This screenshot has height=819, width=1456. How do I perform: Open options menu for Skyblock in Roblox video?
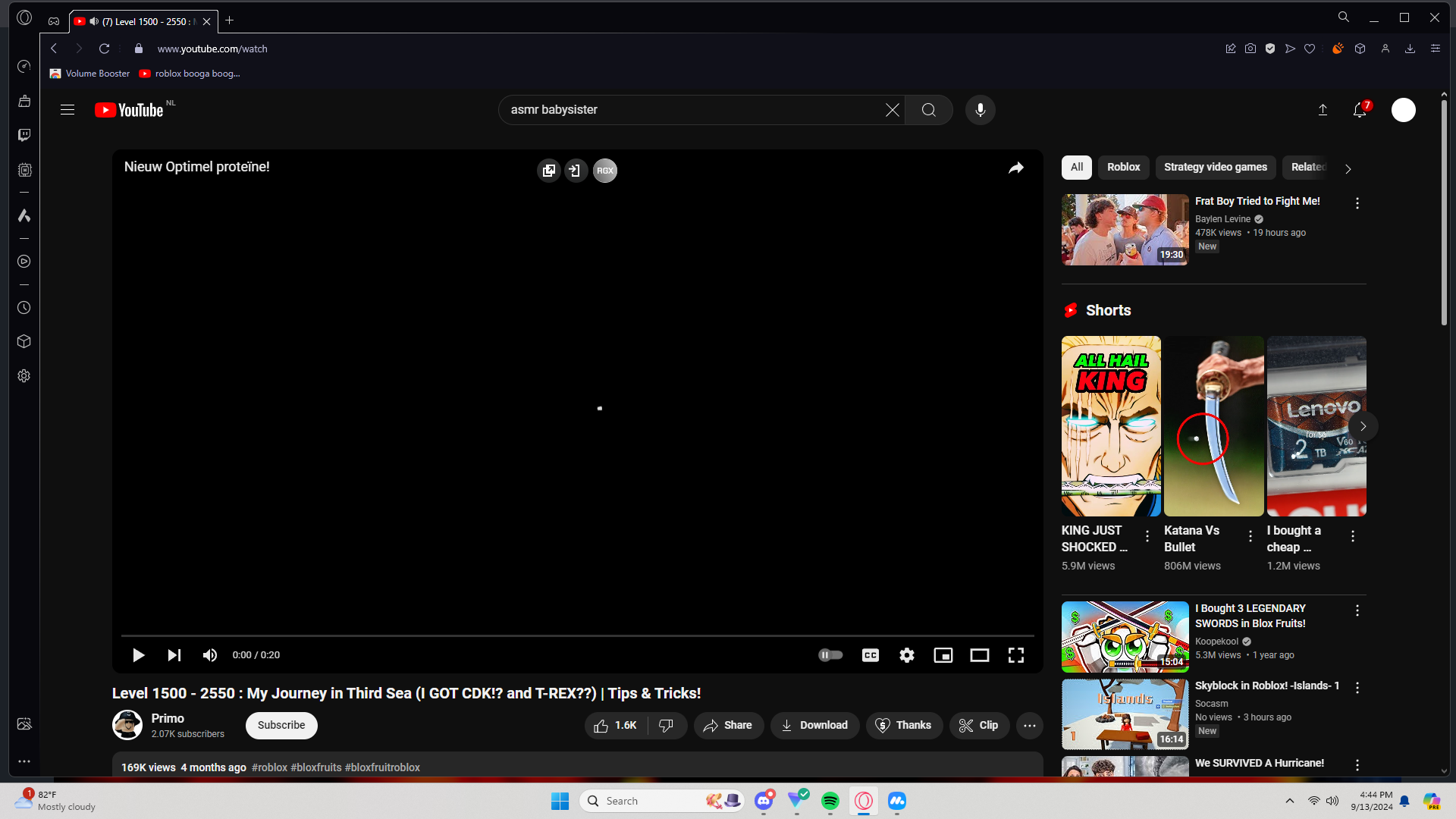(x=1357, y=688)
